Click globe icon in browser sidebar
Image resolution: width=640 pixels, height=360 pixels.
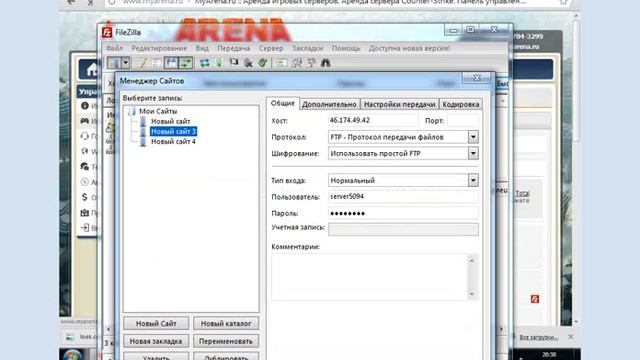(85, 151)
